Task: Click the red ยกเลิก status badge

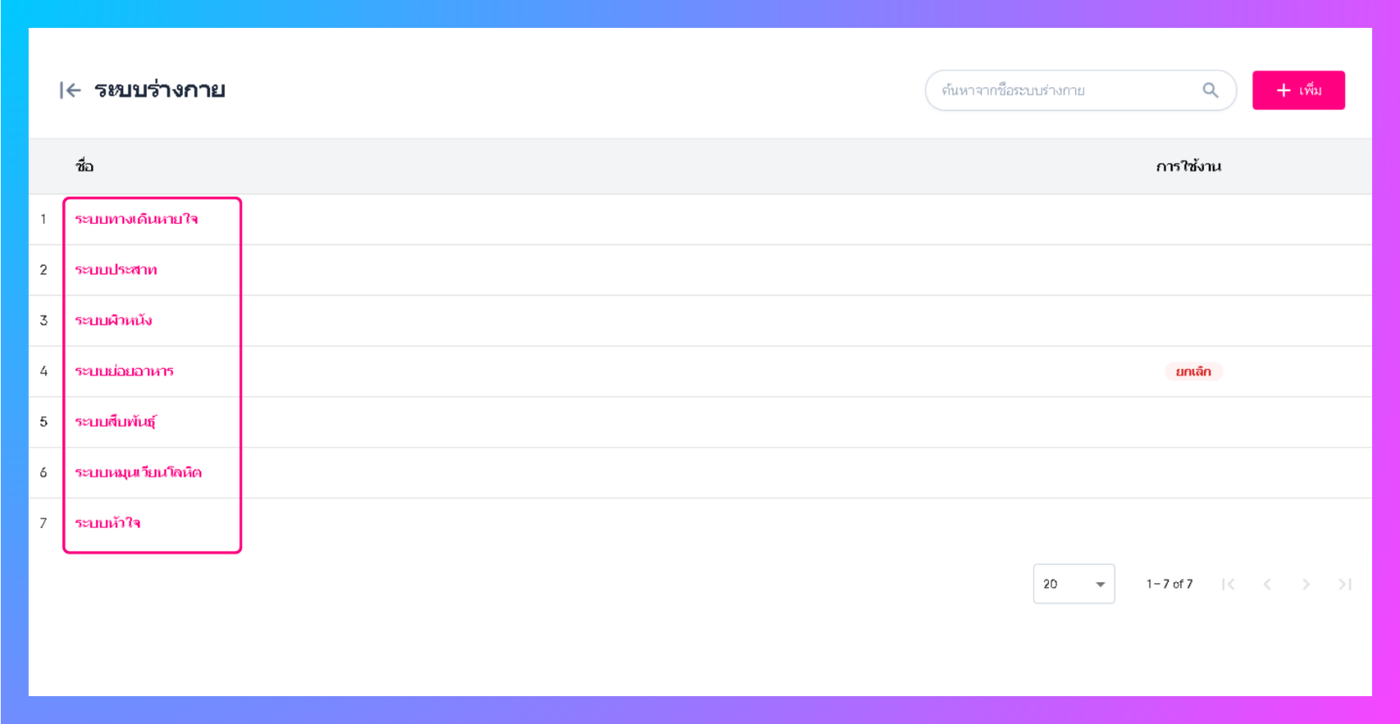Action: point(1193,371)
